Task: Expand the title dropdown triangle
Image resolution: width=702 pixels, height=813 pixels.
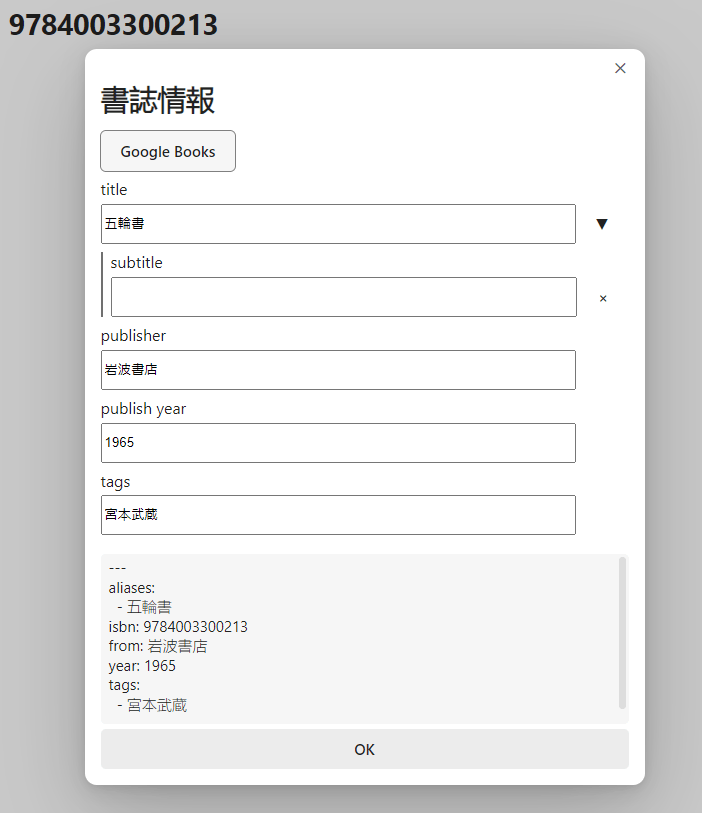Action: tap(601, 224)
